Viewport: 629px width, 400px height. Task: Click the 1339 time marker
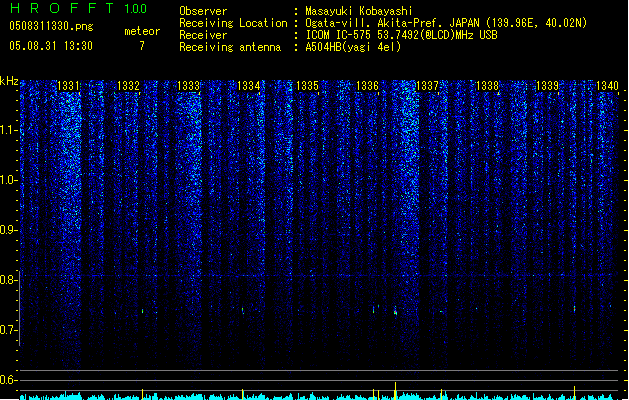point(547,86)
